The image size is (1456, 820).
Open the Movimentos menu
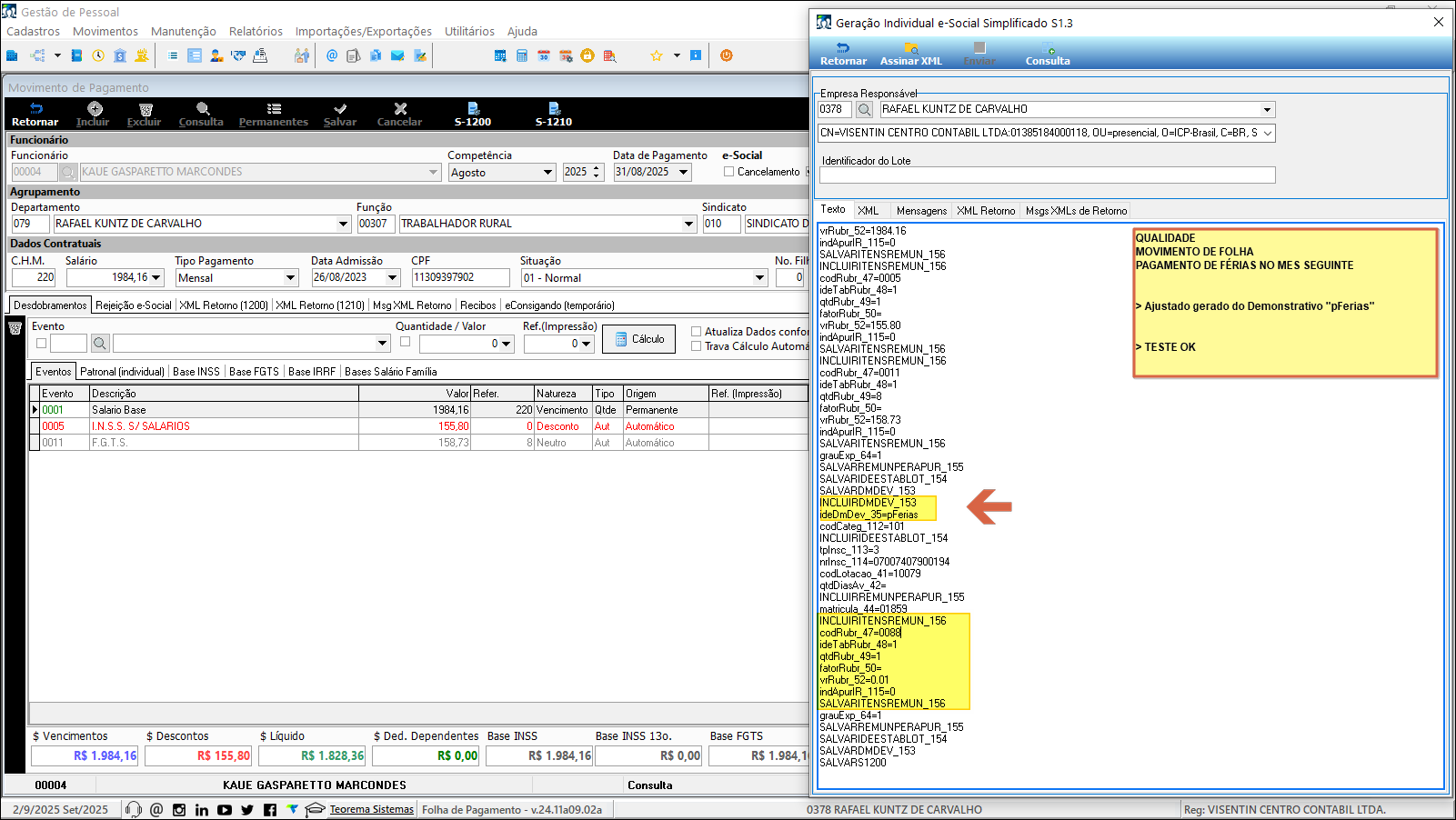[105, 31]
